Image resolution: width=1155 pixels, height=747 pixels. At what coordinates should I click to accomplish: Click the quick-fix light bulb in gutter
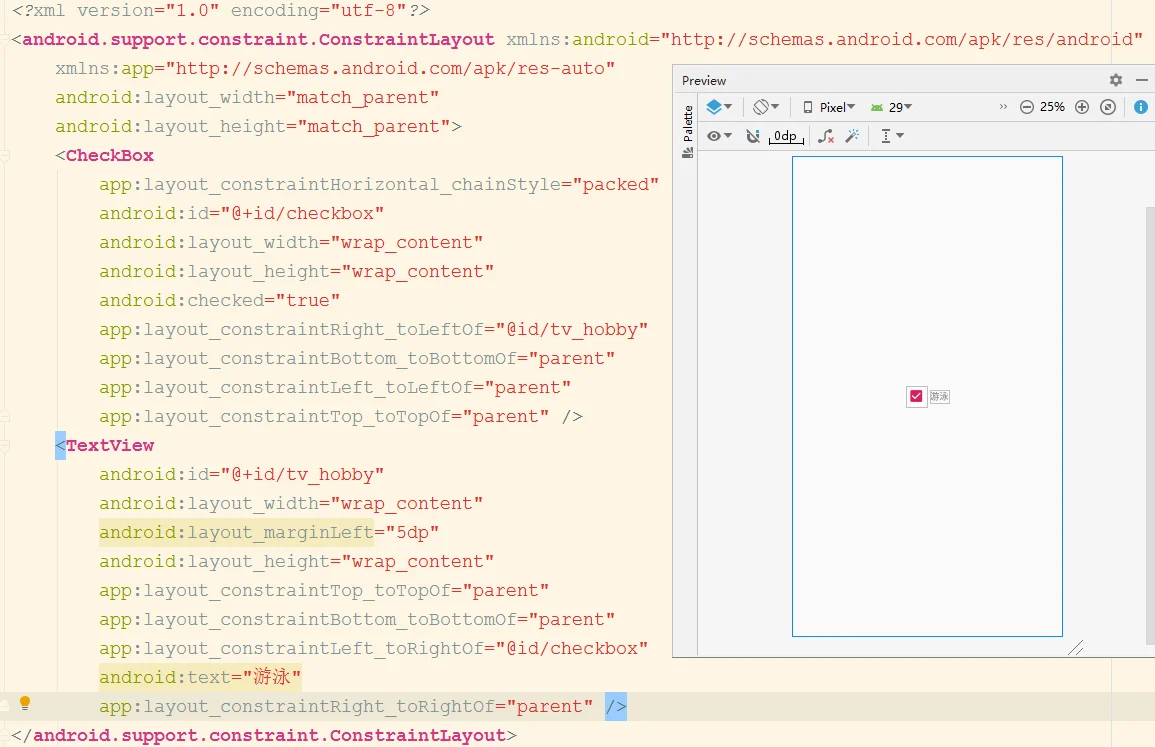25,703
